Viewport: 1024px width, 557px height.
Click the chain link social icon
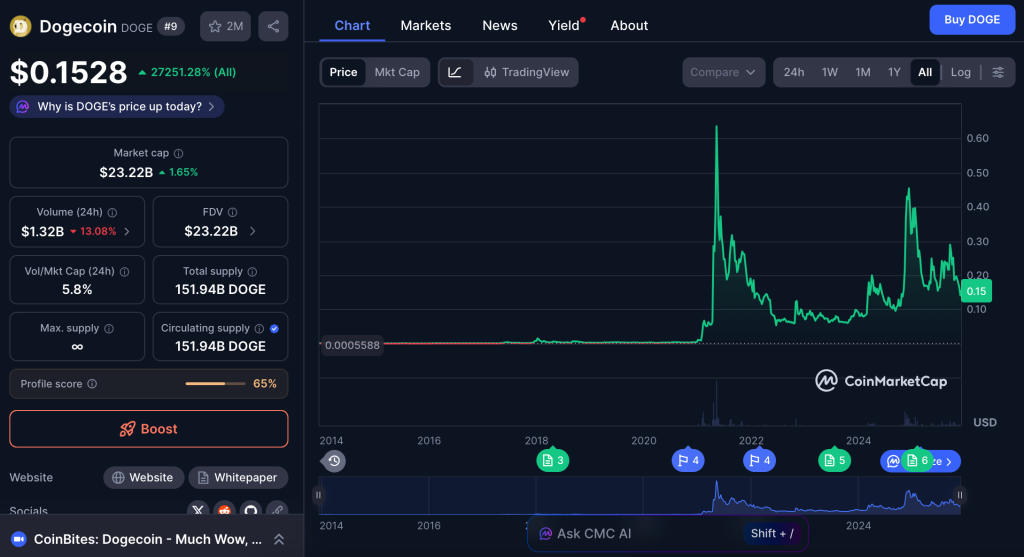pos(277,510)
